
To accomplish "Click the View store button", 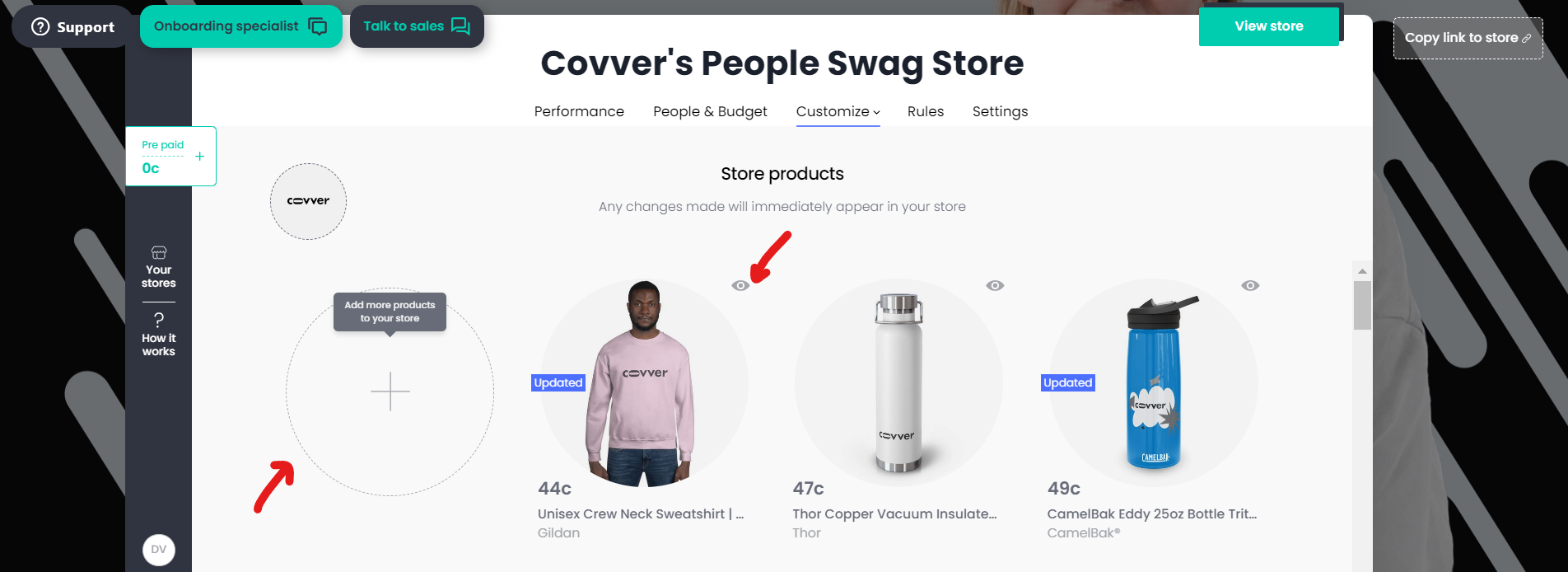I will (1269, 26).
